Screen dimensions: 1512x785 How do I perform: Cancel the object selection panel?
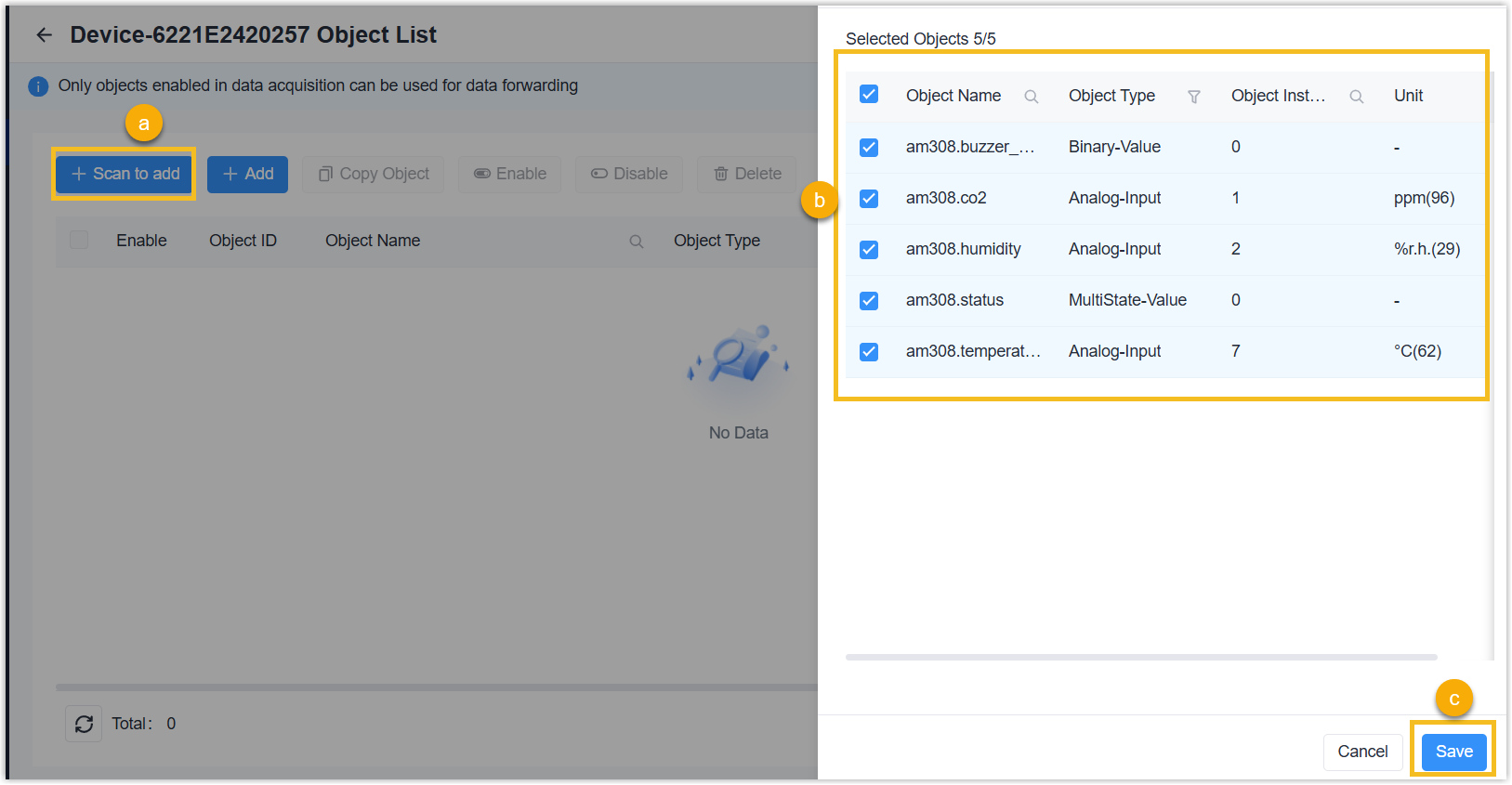tap(1362, 752)
